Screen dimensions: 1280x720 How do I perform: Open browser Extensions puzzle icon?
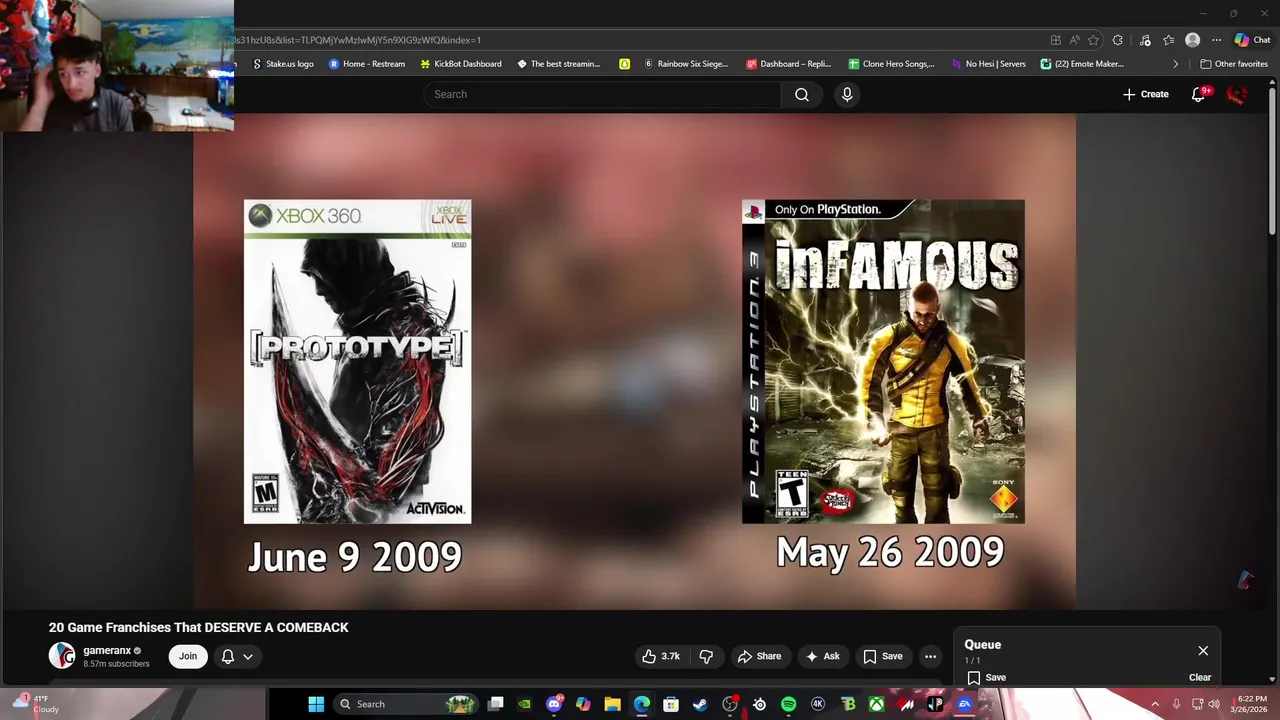click(x=1118, y=40)
